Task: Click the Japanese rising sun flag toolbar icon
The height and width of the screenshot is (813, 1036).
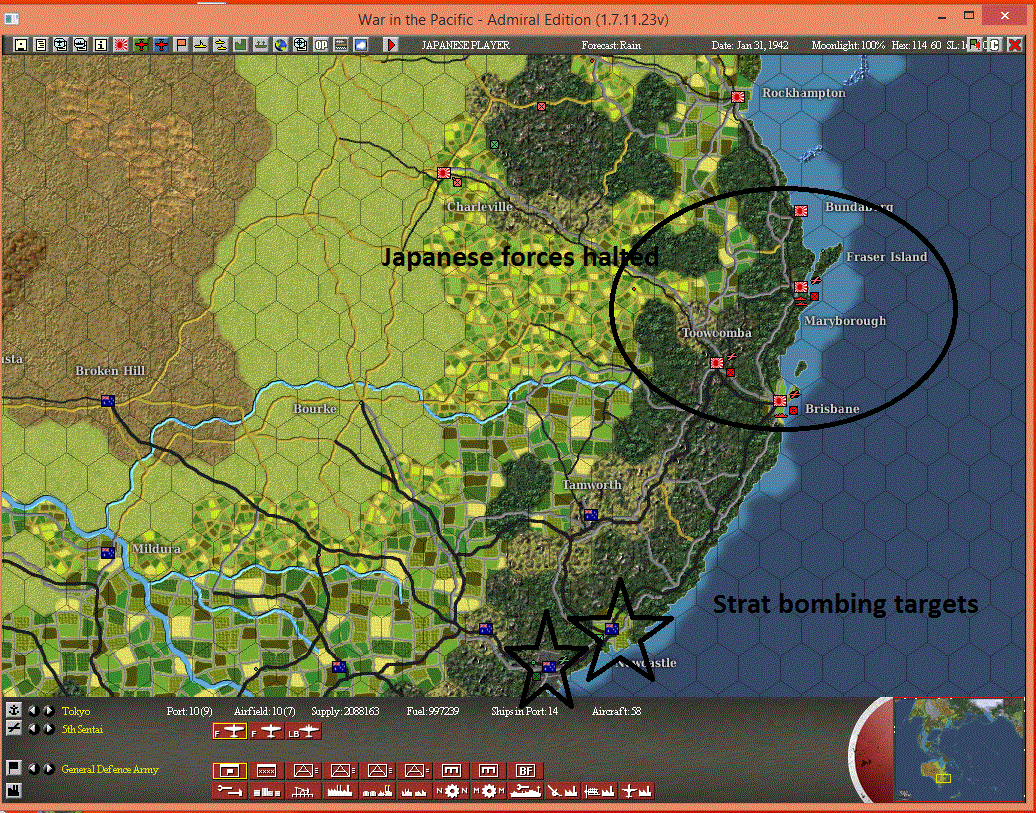Action: (x=121, y=45)
